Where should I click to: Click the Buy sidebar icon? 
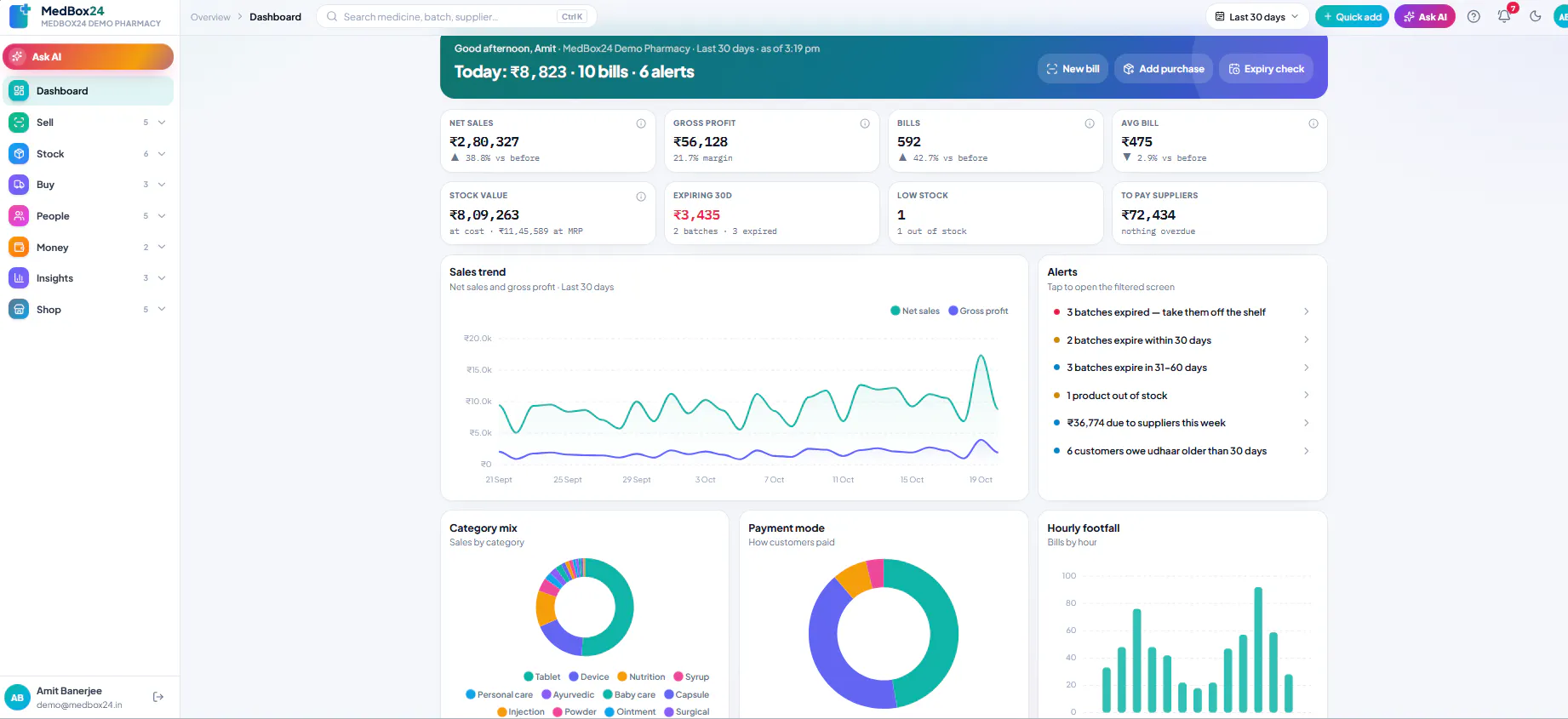pyautogui.click(x=19, y=185)
